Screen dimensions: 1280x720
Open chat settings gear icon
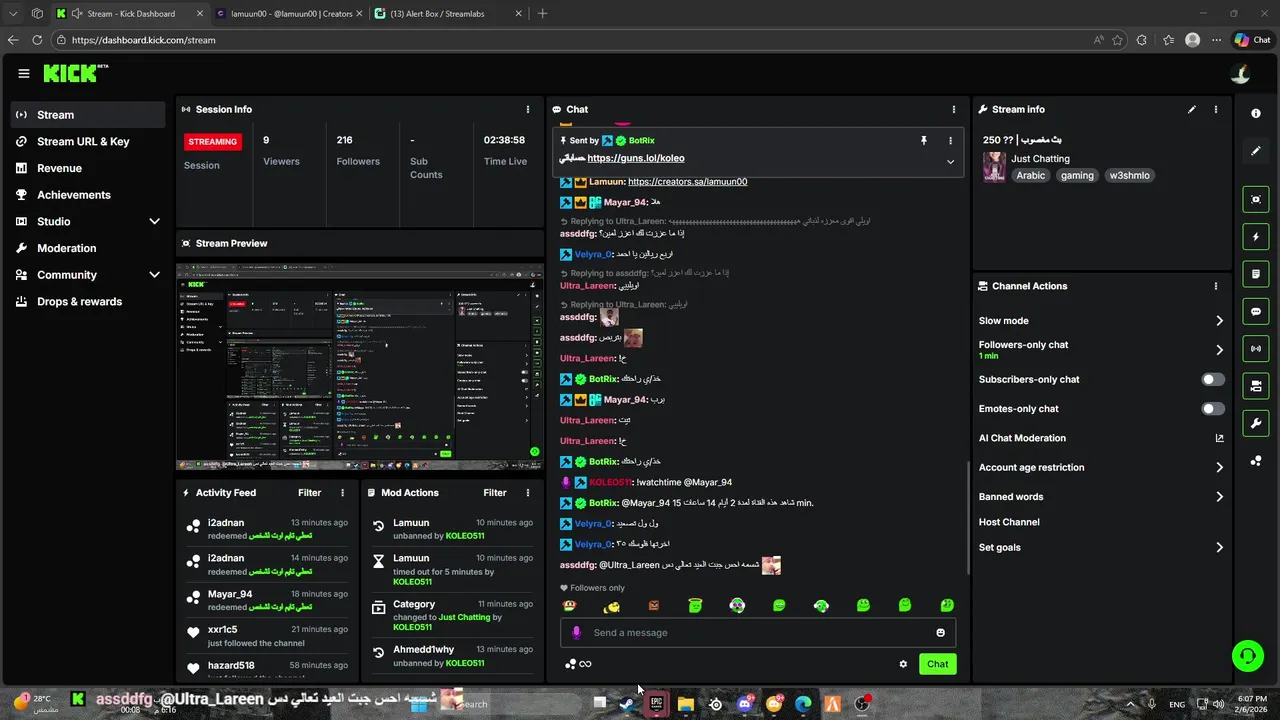(903, 664)
